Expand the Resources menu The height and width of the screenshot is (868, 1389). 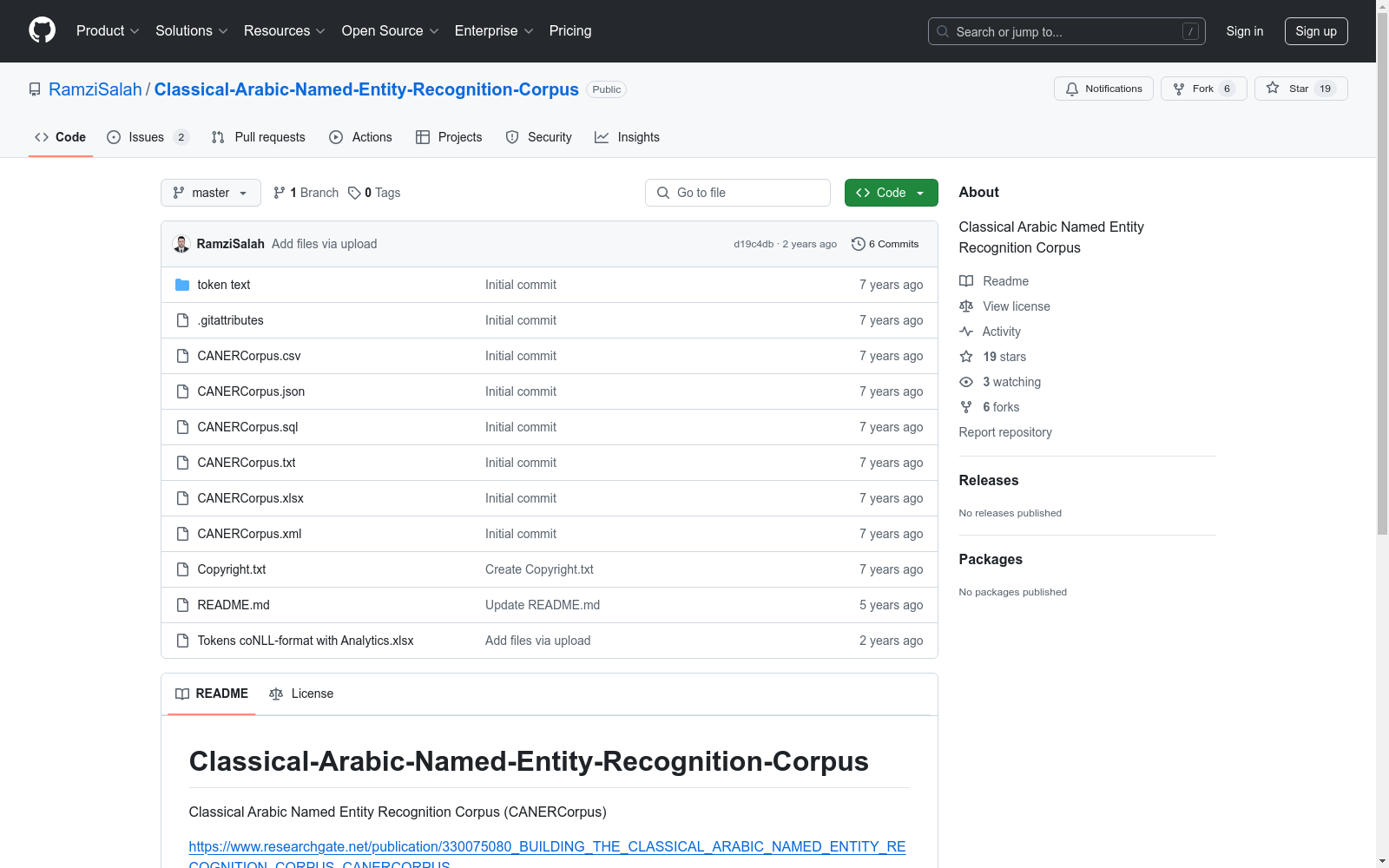click(x=285, y=31)
